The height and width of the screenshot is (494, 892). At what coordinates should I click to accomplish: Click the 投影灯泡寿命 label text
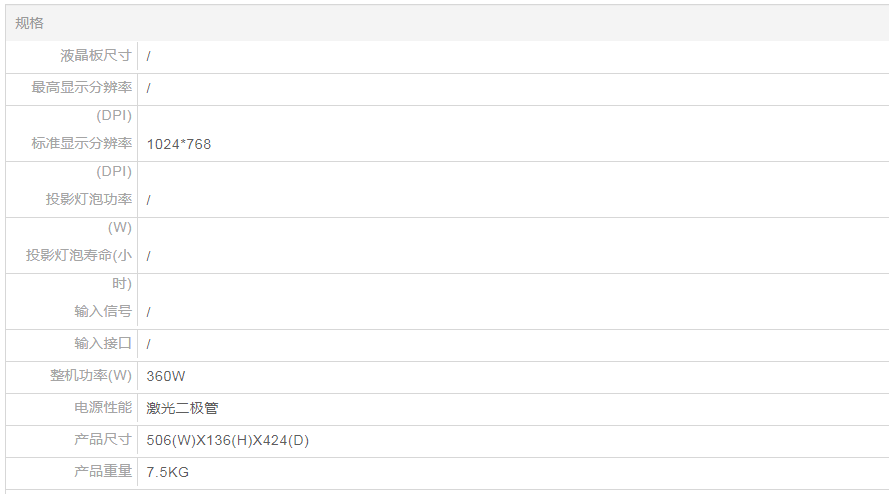click(79, 256)
